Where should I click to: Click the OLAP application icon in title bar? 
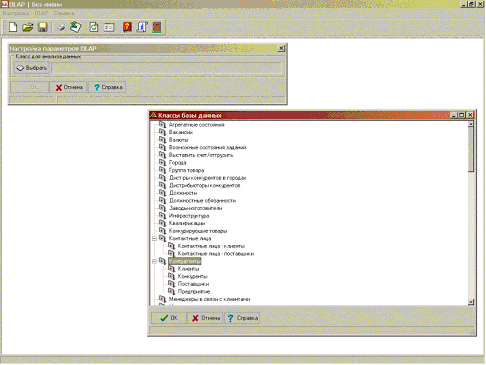(4, 4)
